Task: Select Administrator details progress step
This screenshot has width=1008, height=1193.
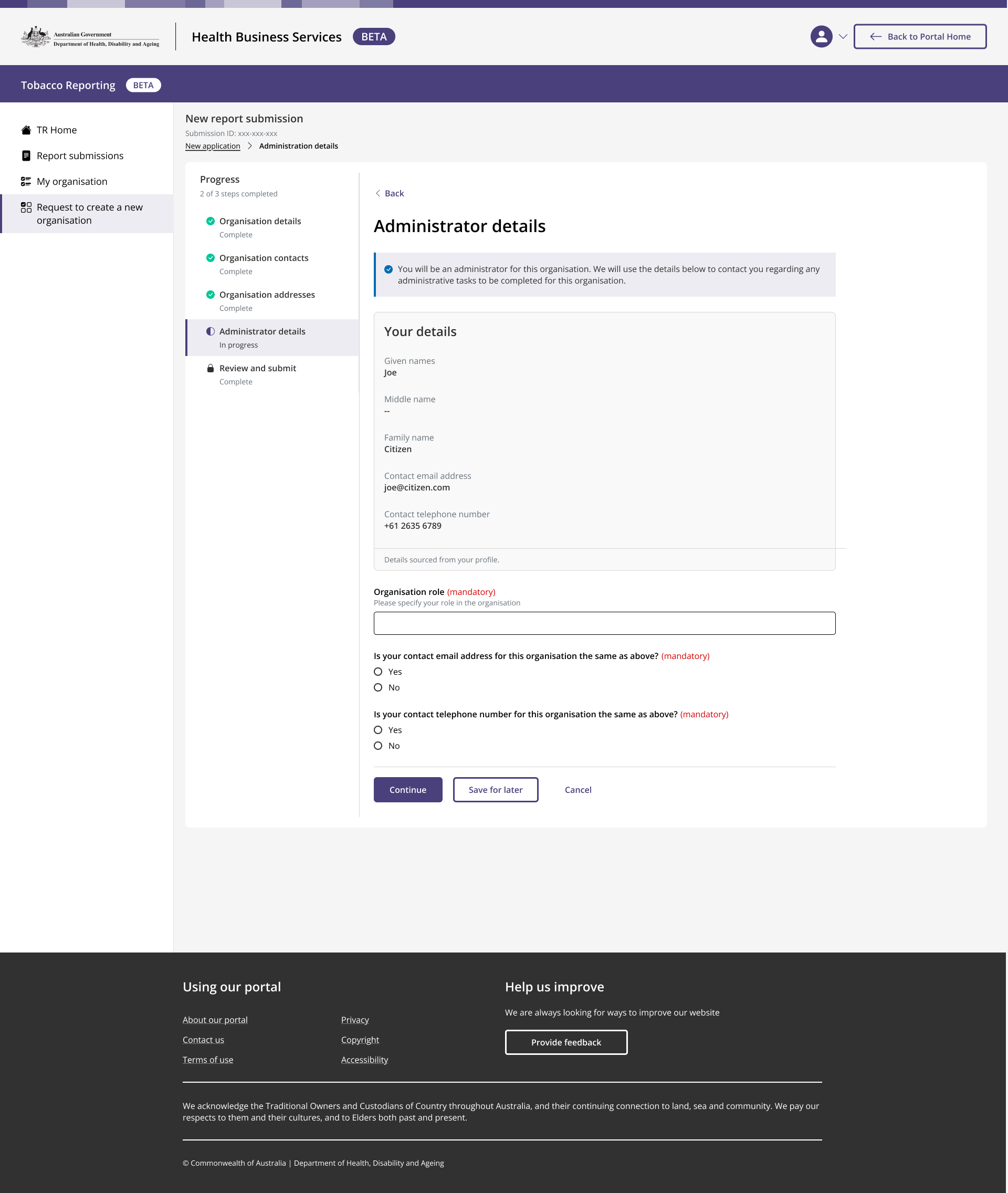Action: pyautogui.click(x=272, y=337)
